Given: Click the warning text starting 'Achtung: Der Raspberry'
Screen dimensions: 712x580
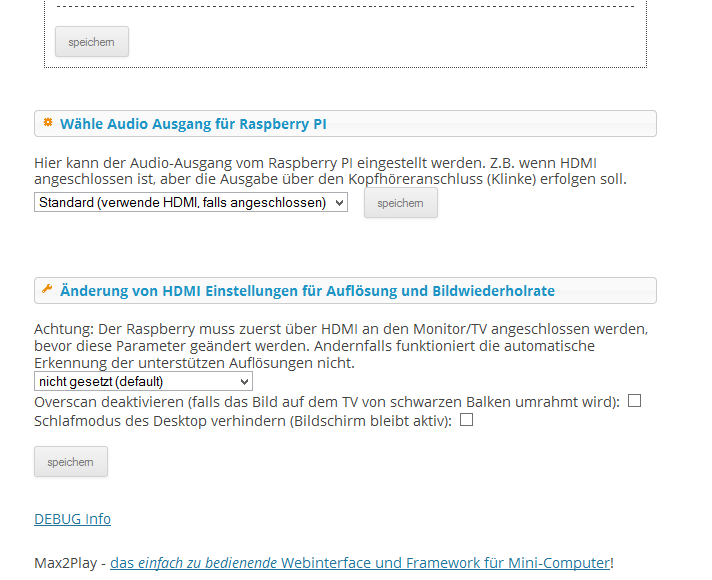Looking at the screenshot, I should 341,346.
